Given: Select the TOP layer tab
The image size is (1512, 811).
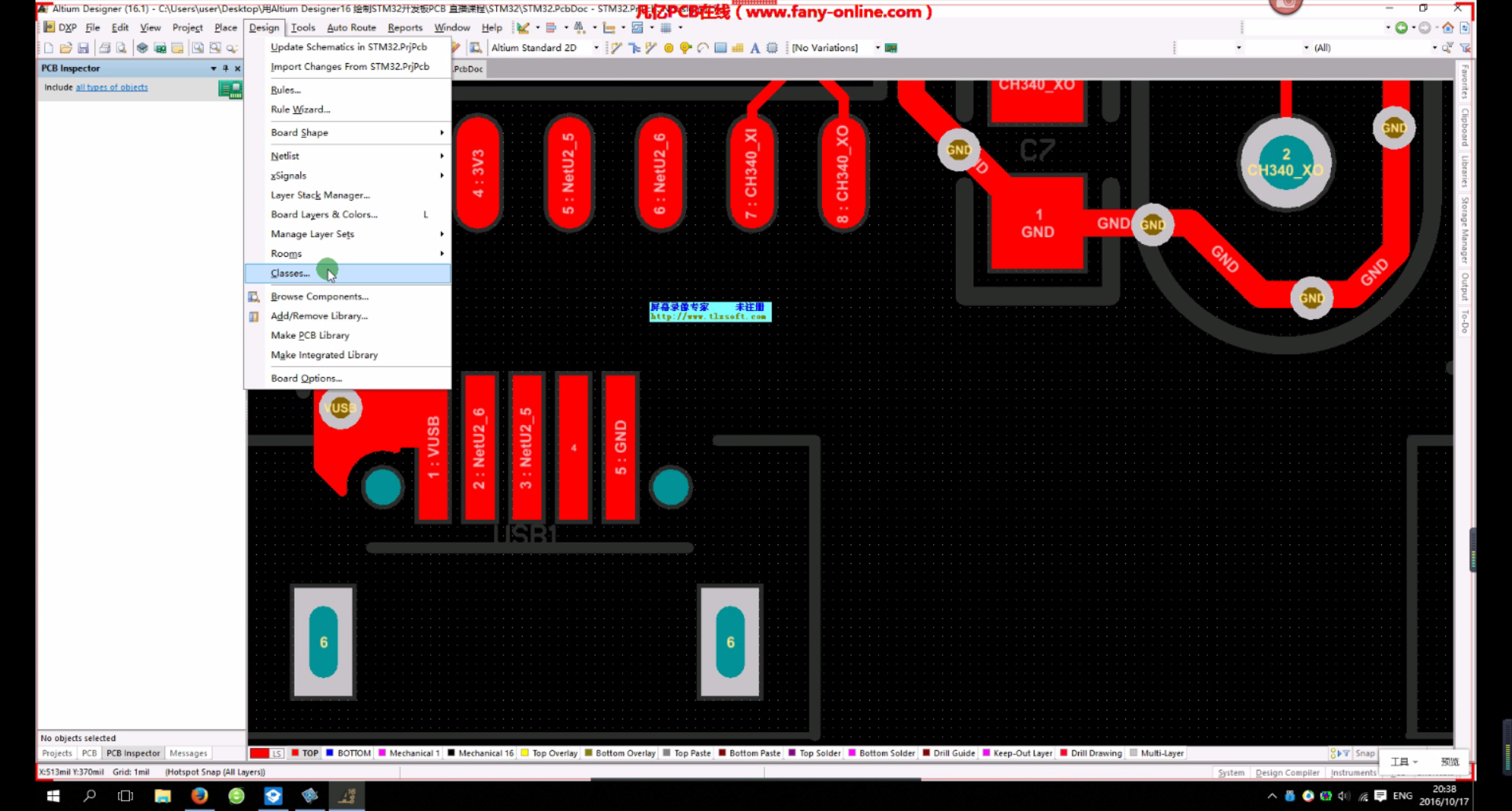Looking at the screenshot, I should coord(306,754).
